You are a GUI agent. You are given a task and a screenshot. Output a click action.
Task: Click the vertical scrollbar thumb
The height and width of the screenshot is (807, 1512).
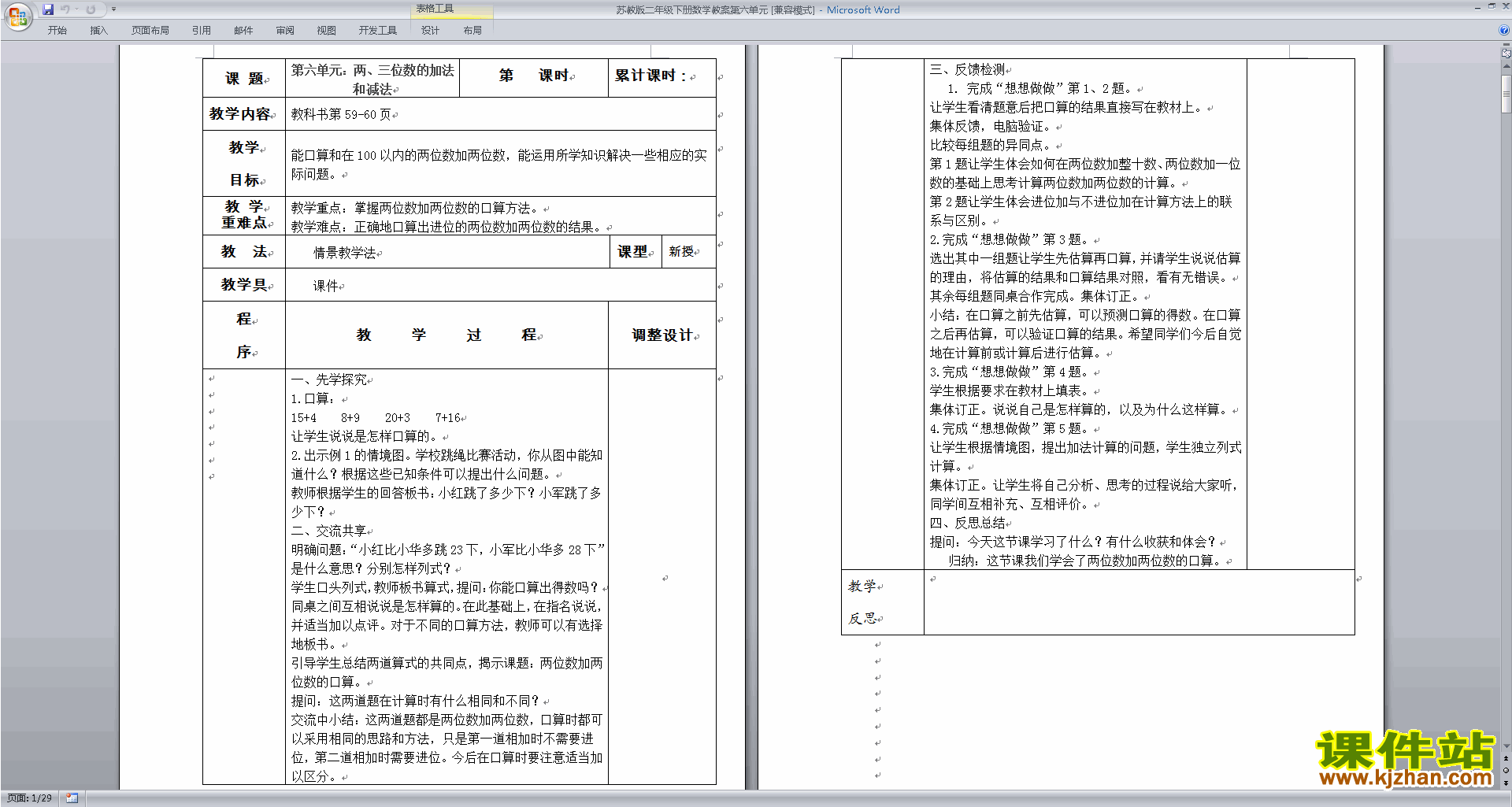point(1506,94)
